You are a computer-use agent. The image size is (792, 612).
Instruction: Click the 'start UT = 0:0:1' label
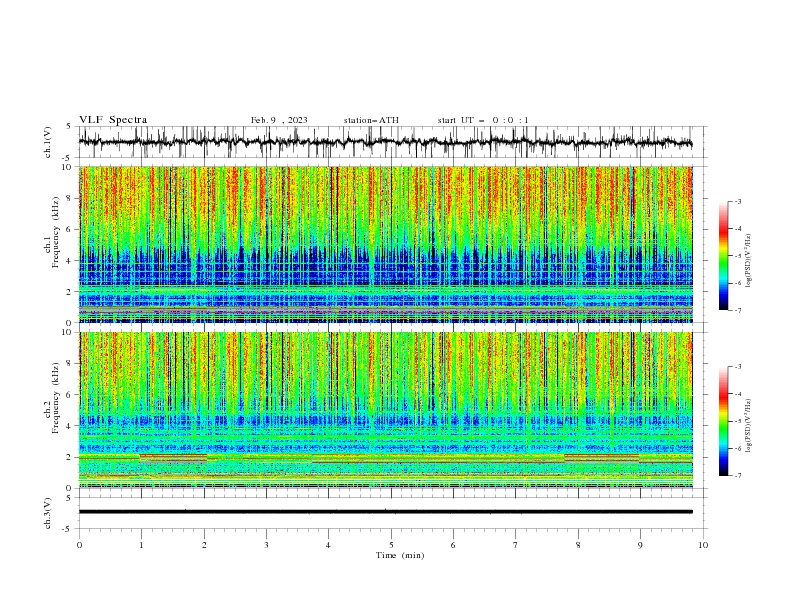tap(483, 120)
